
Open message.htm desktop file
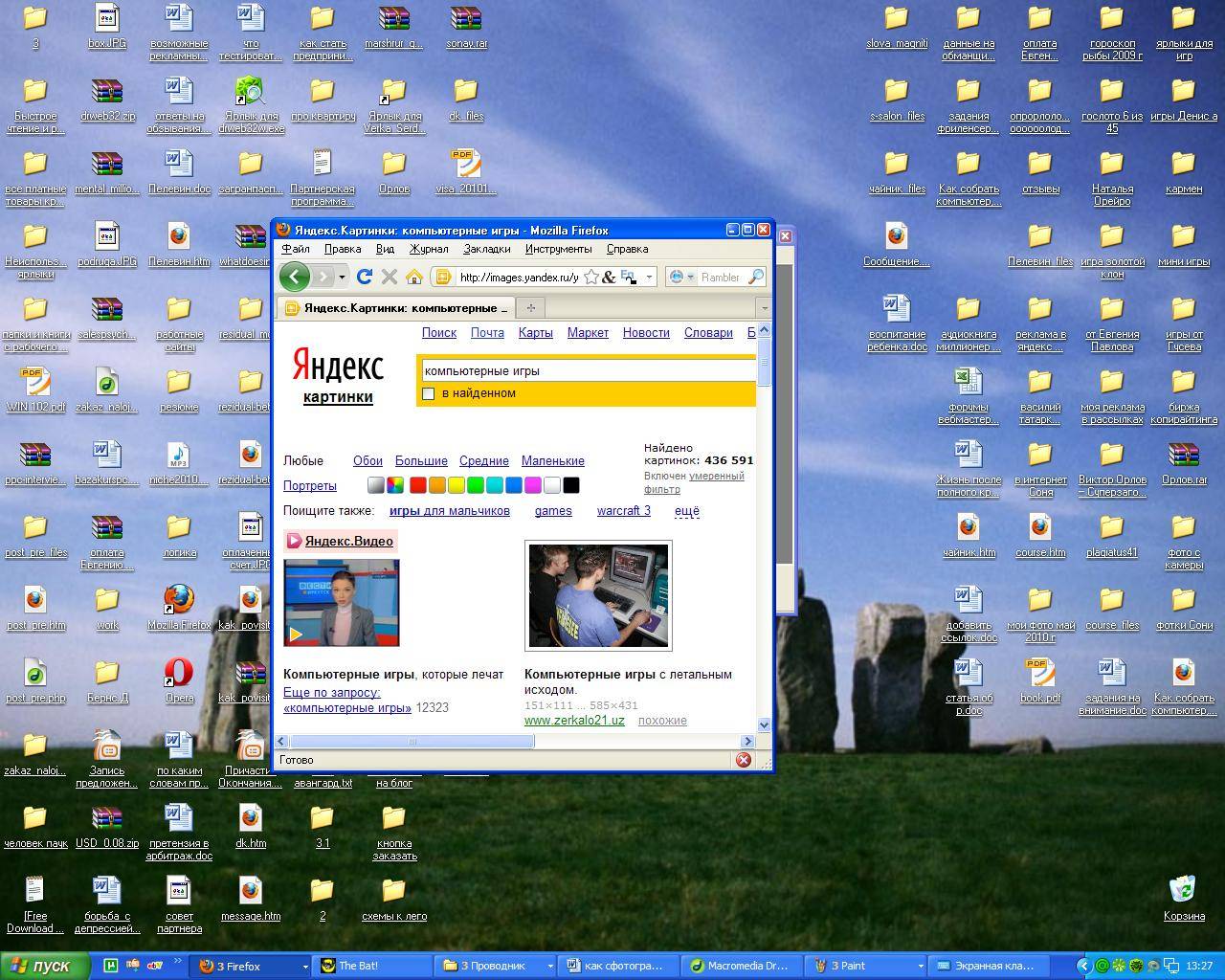[251, 899]
